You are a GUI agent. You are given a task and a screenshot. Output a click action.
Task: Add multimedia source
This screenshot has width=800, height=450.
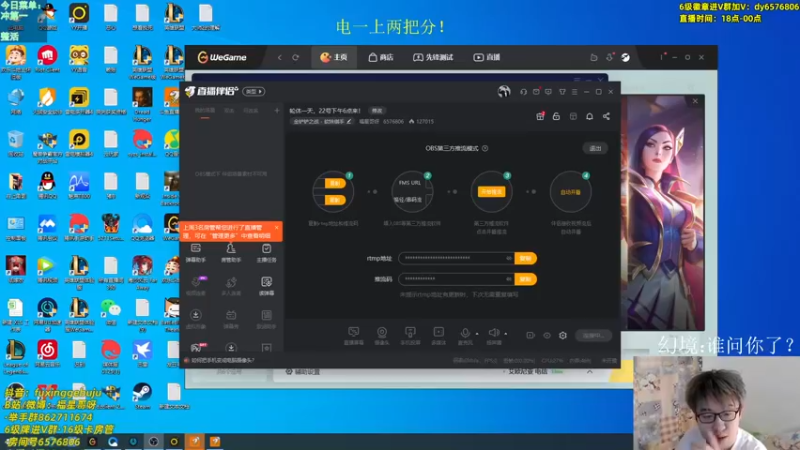click(438, 336)
